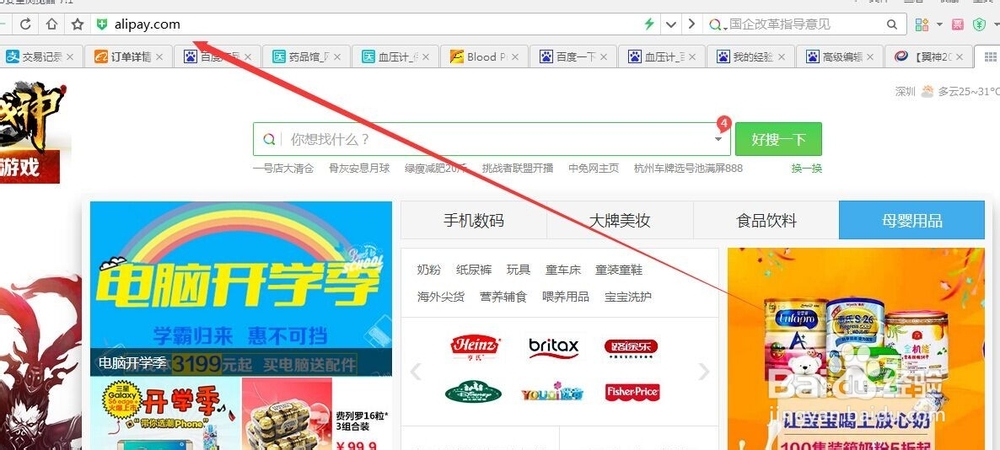1000x450 pixels.
Task: Reload the page with the refresh icon
Action: coord(26,25)
